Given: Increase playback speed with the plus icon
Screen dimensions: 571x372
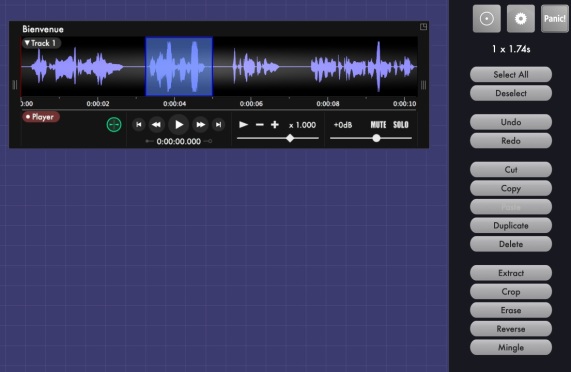Looking at the screenshot, I should (x=275, y=125).
